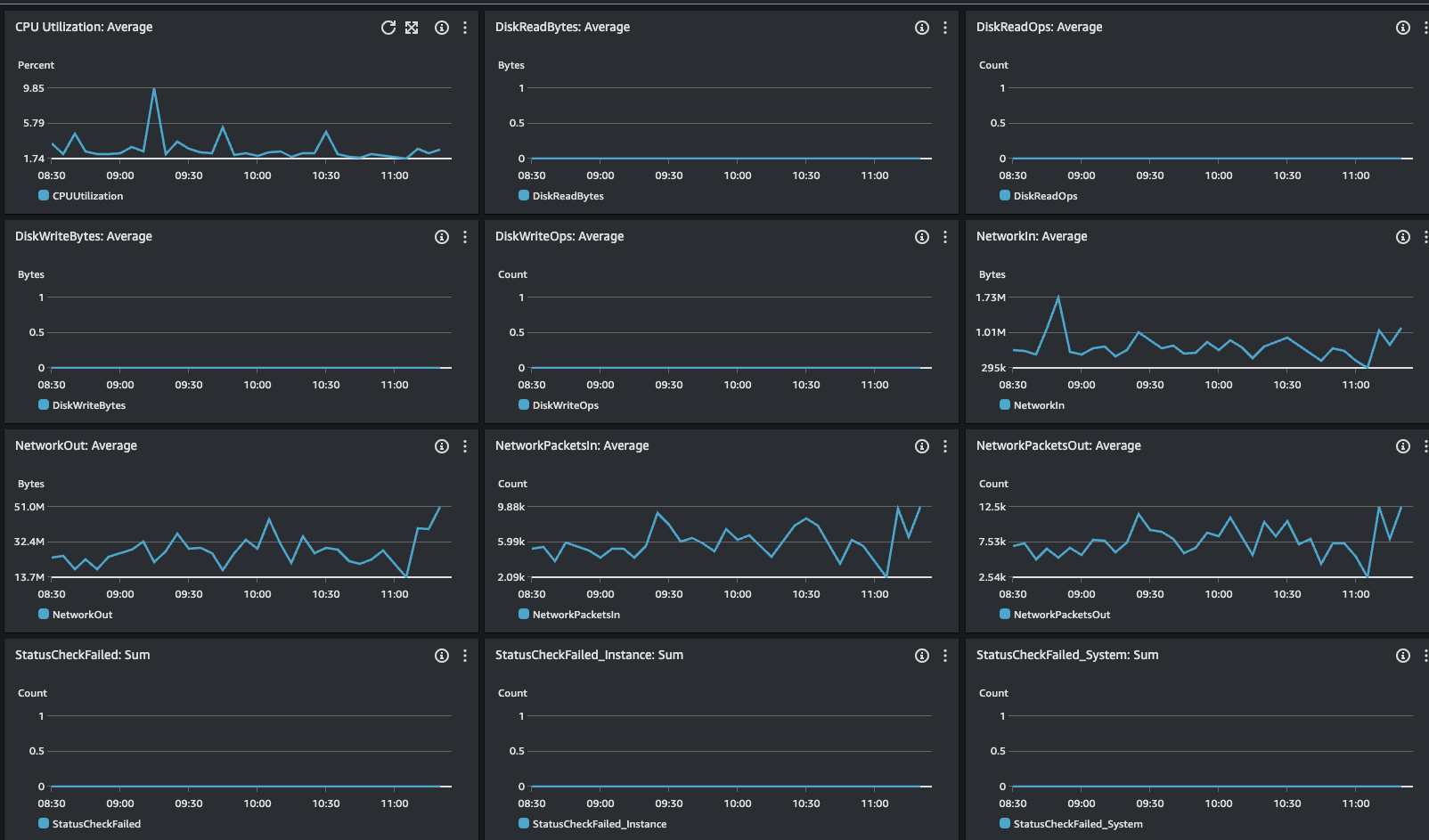
Task: Select the StatusCheckFailed_Instance legend label
Action: point(600,824)
